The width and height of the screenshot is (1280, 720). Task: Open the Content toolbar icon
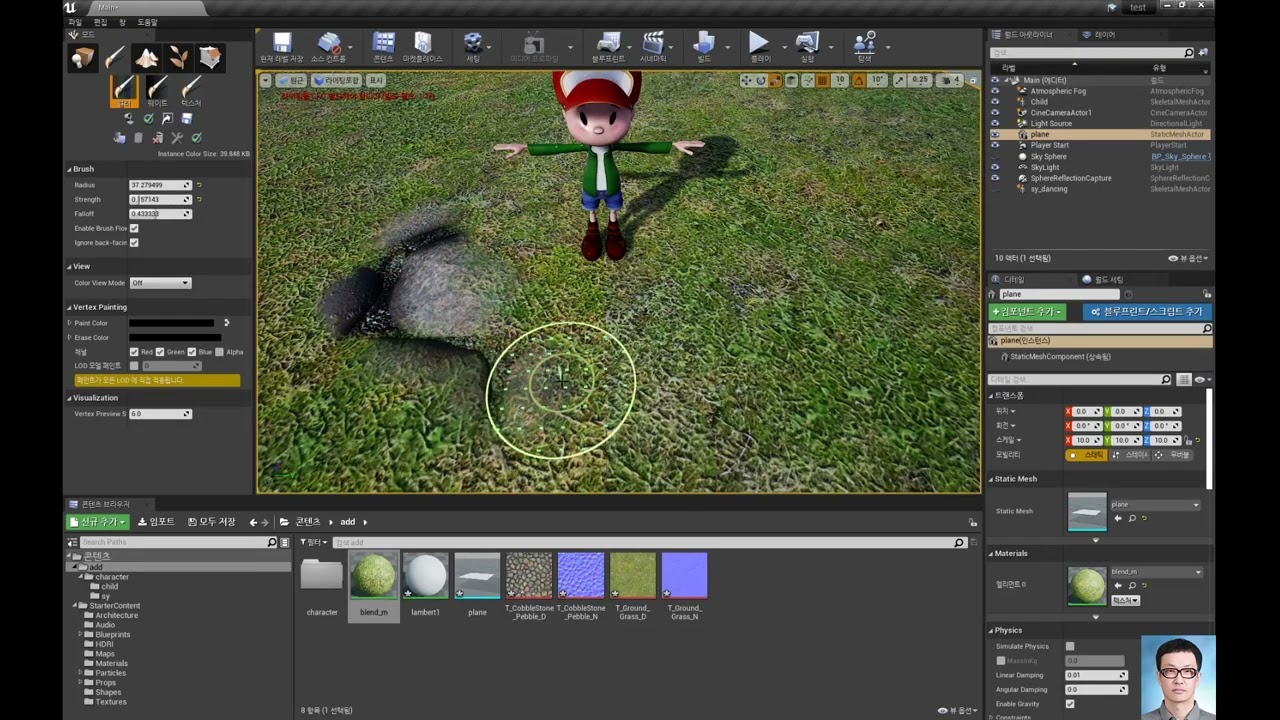[383, 46]
